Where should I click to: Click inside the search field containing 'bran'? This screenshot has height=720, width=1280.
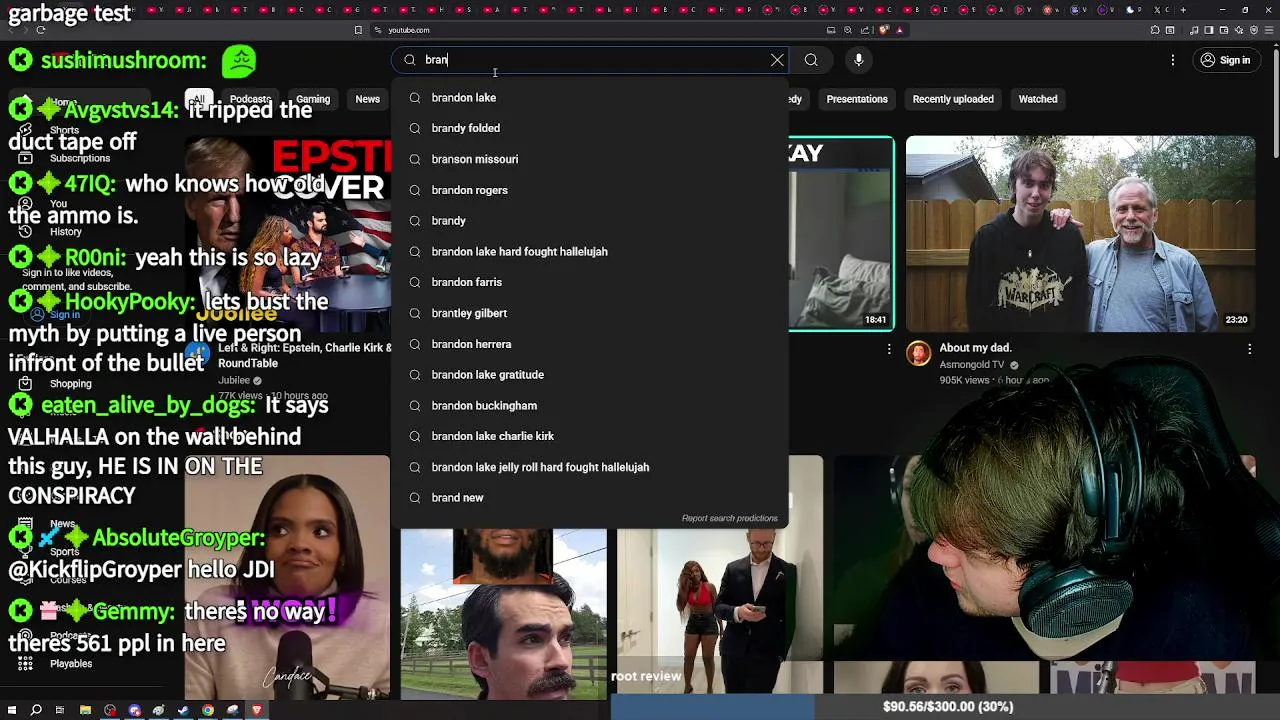[590, 60]
